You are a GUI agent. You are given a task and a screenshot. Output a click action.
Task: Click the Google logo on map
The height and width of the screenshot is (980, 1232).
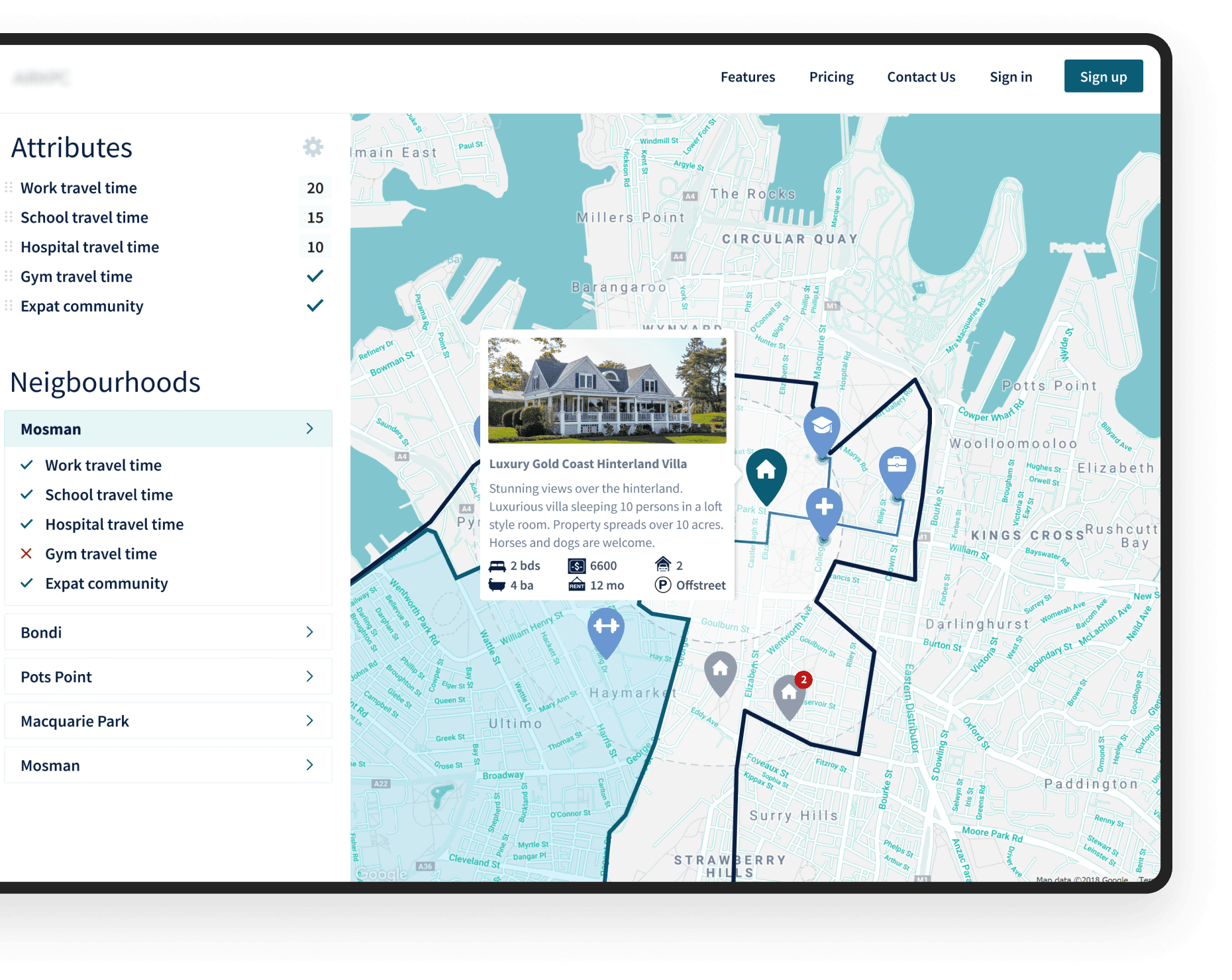[x=382, y=874]
